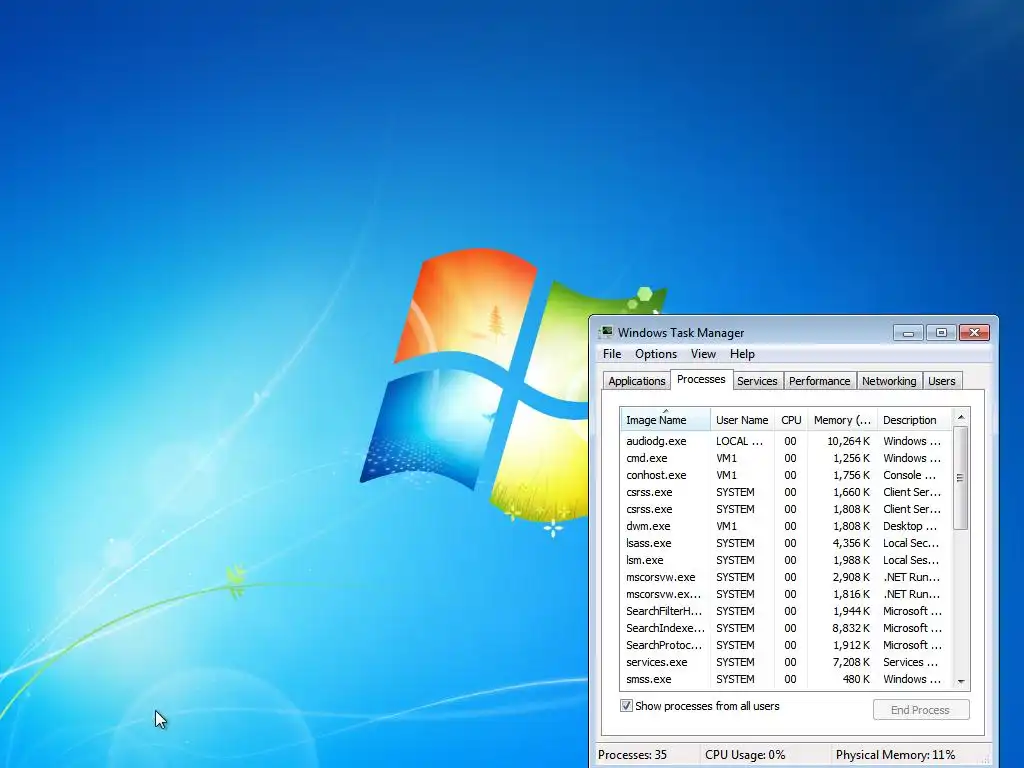
Task: Sort by Image Name column header
Action: 665,420
